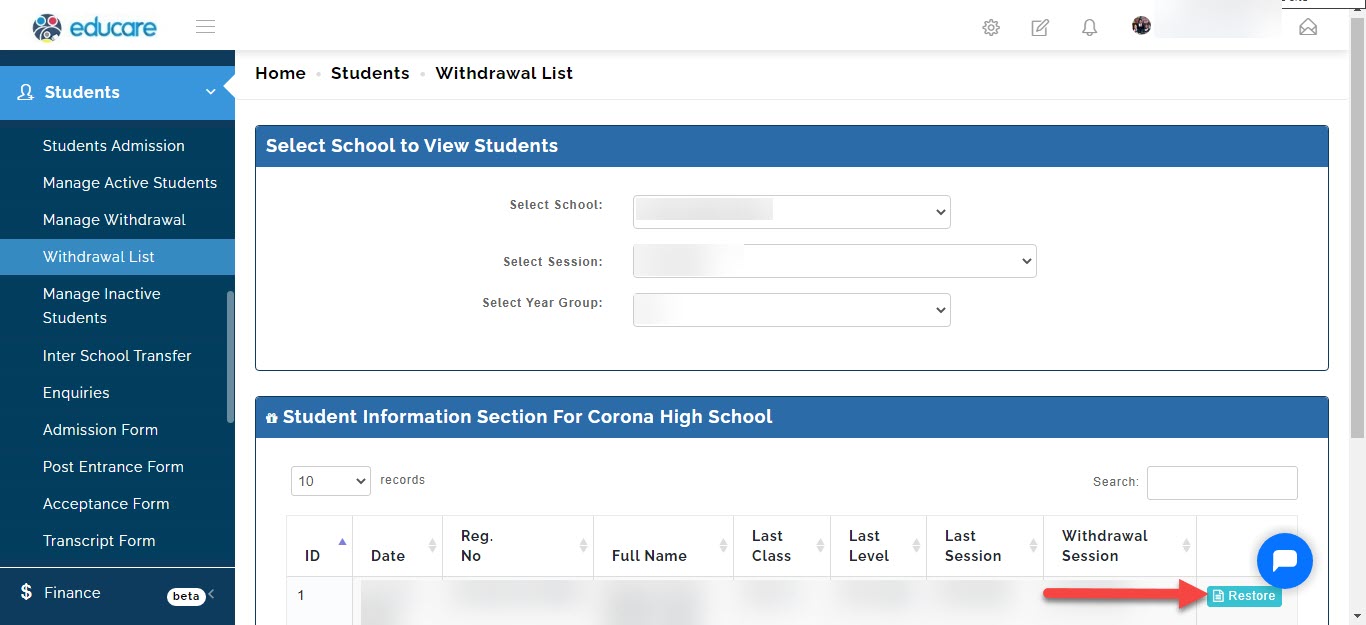Image resolution: width=1366 pixels, height=625 pixels.
Task: Collapse the Students sidebar section
Action: click(211, 92)
